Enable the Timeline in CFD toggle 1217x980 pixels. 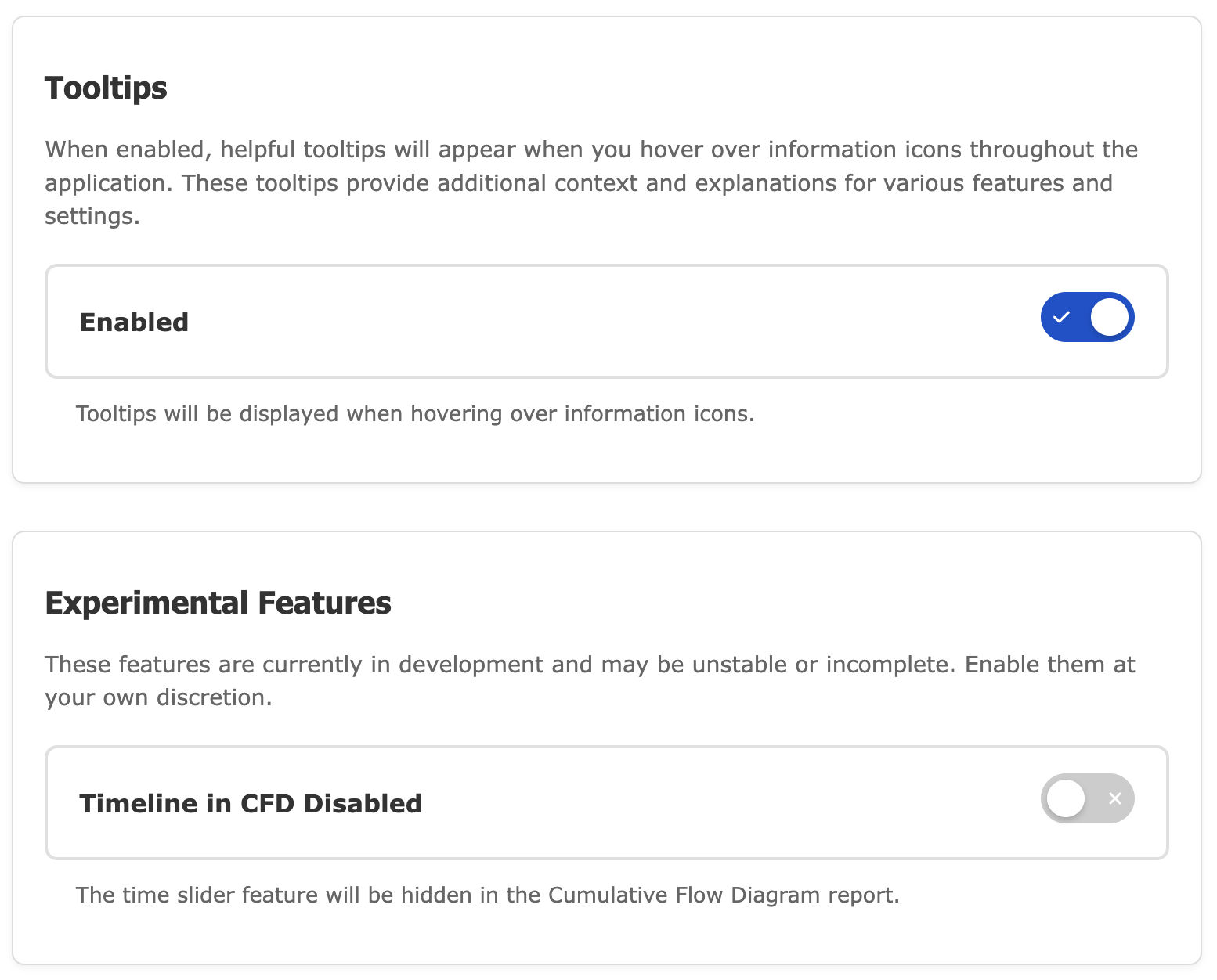click(x=1087, y=798)
